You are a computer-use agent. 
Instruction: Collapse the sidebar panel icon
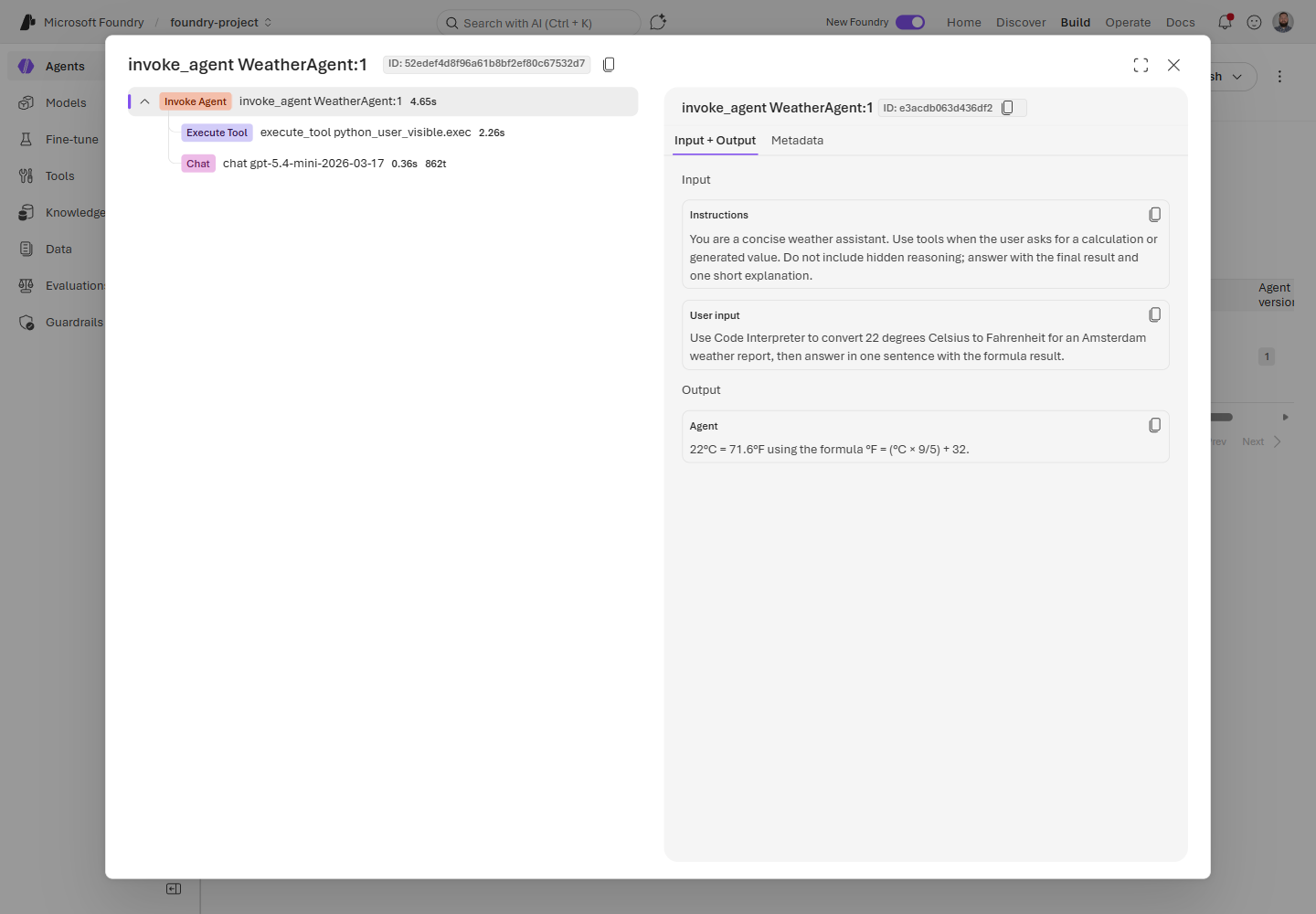coord(174,888)
